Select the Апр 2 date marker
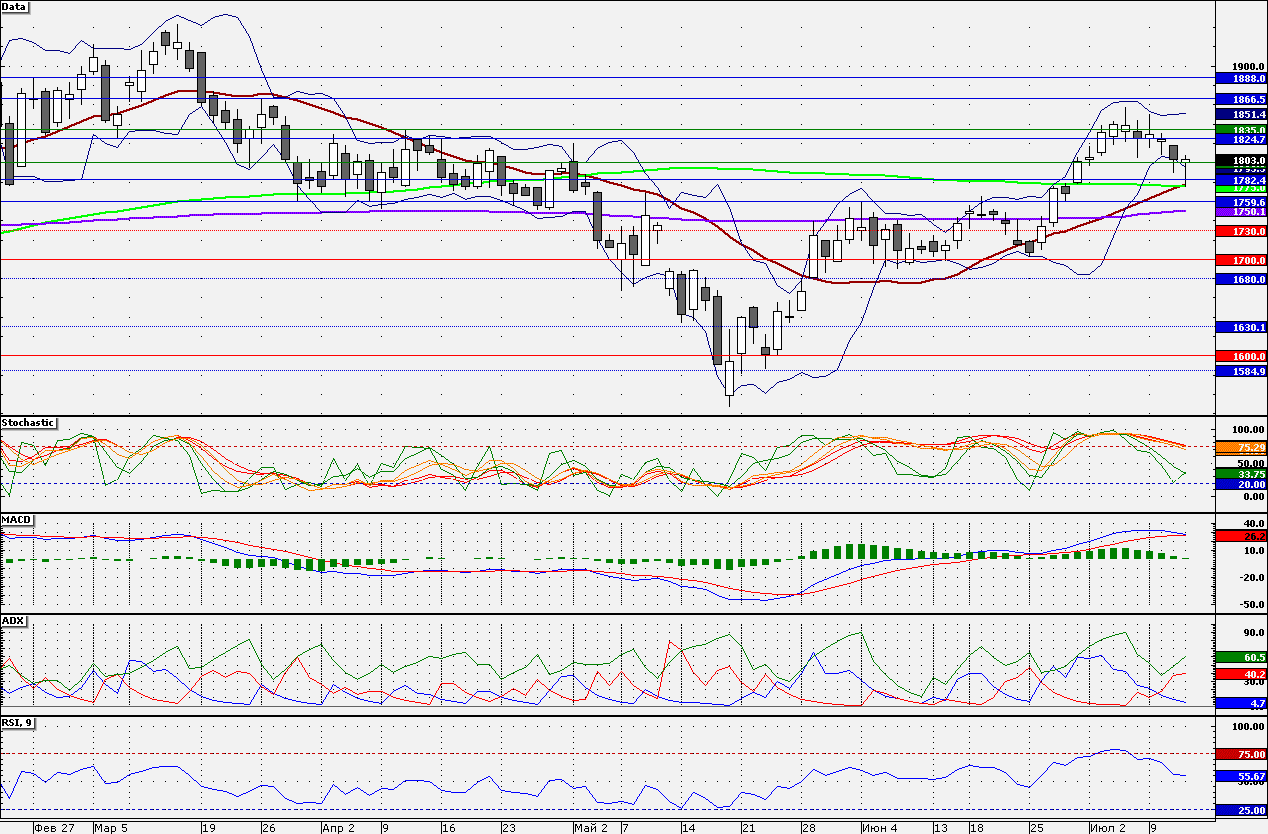Viewport: 1268px width, 834px height. click(339, 828)
